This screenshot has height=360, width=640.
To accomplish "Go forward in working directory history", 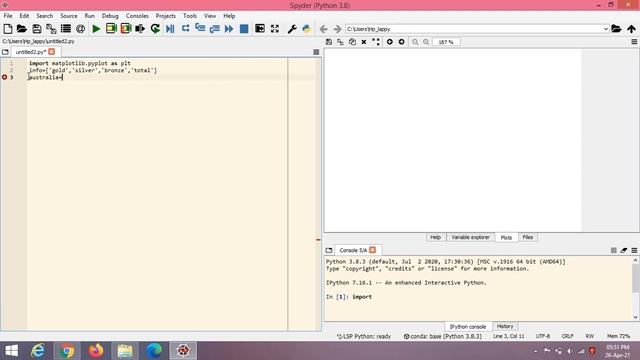I will (x=337, y=29).
